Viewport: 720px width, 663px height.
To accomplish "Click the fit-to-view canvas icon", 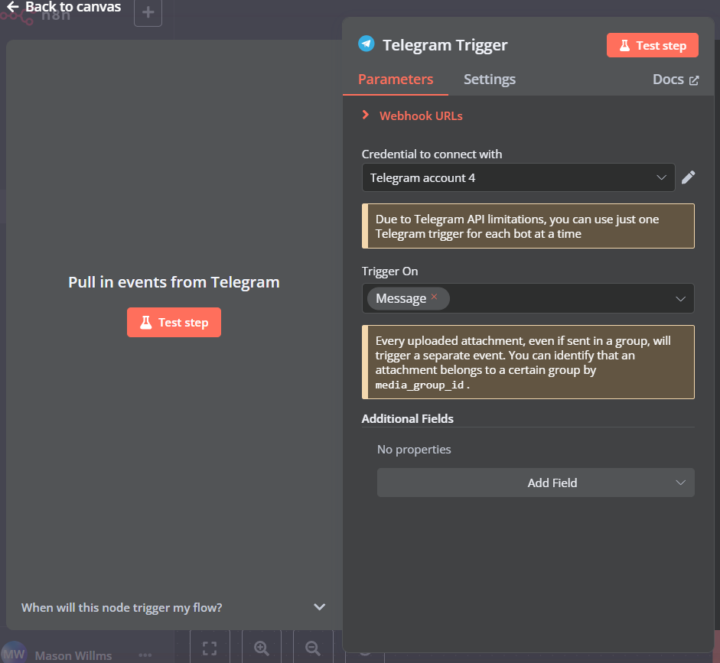I will click(210, 648).
